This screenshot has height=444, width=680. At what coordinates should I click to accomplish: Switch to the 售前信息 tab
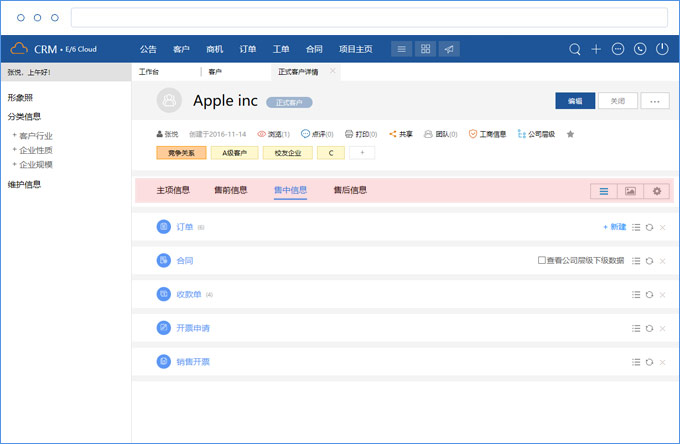231,190
